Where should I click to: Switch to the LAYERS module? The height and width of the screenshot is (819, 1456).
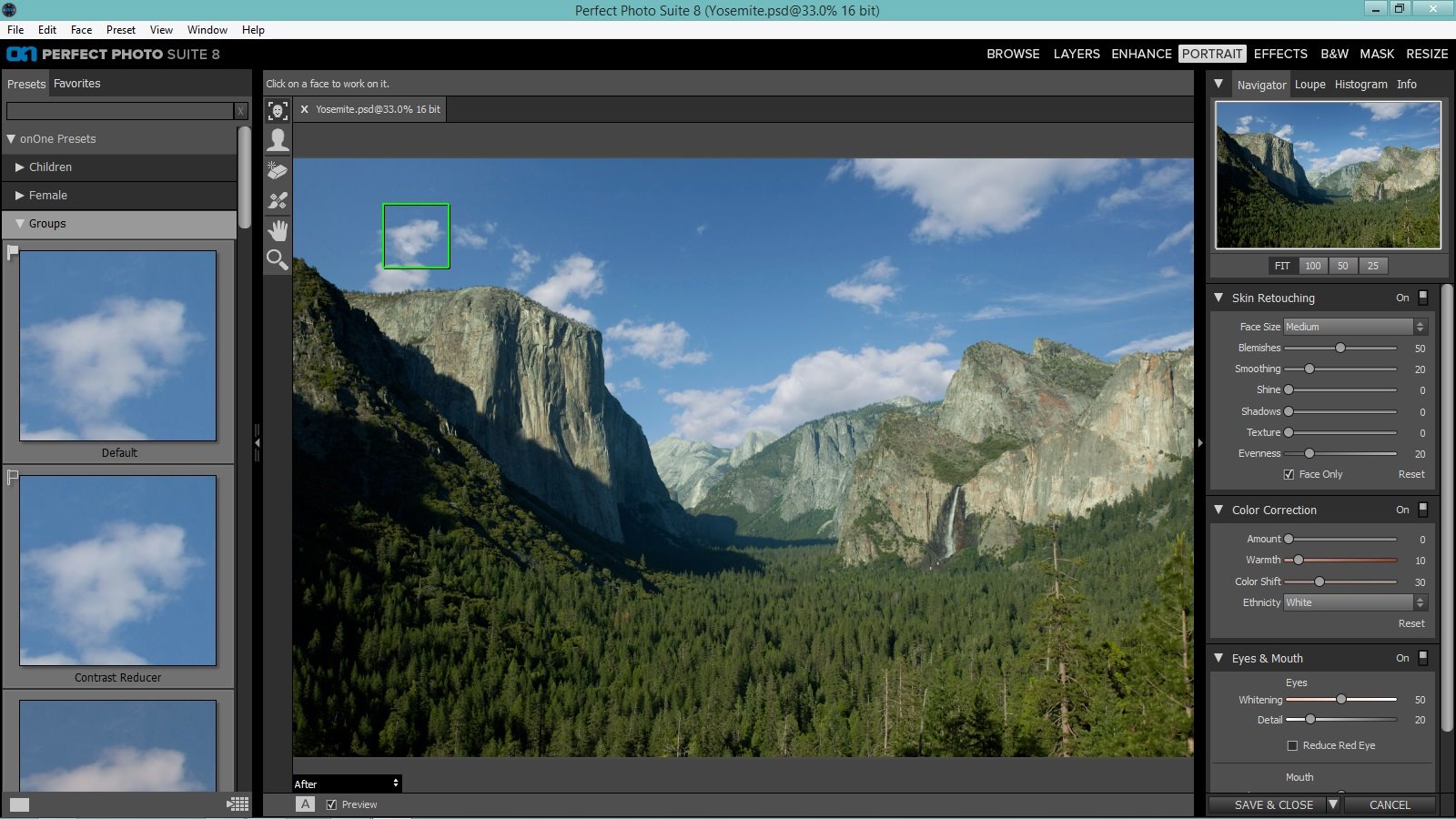click(1077, 54)
